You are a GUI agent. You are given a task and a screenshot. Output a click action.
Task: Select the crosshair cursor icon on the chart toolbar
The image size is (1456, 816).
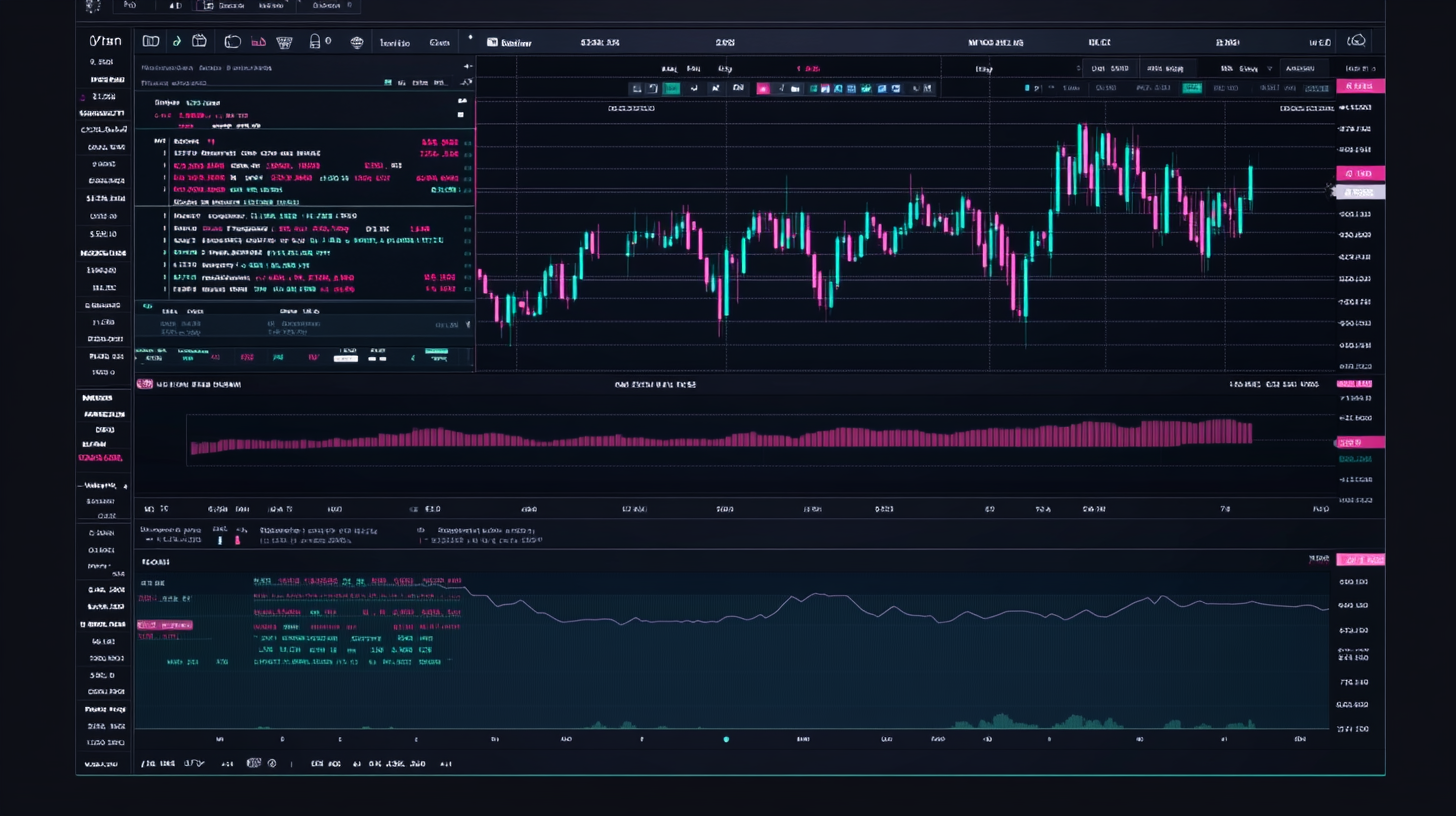pos(714,88)
